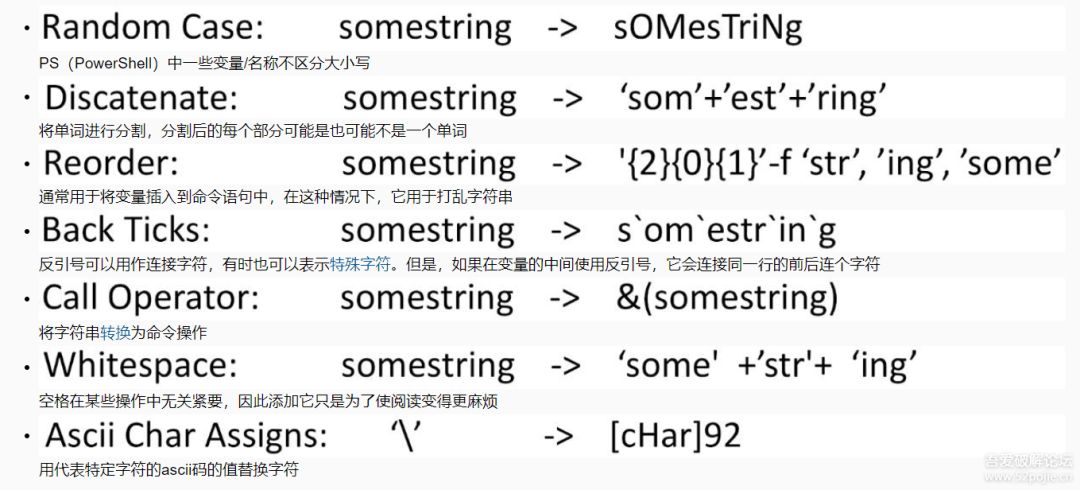Click the '\' backslash character sample
1080x490 pixels.
[407, 436]
